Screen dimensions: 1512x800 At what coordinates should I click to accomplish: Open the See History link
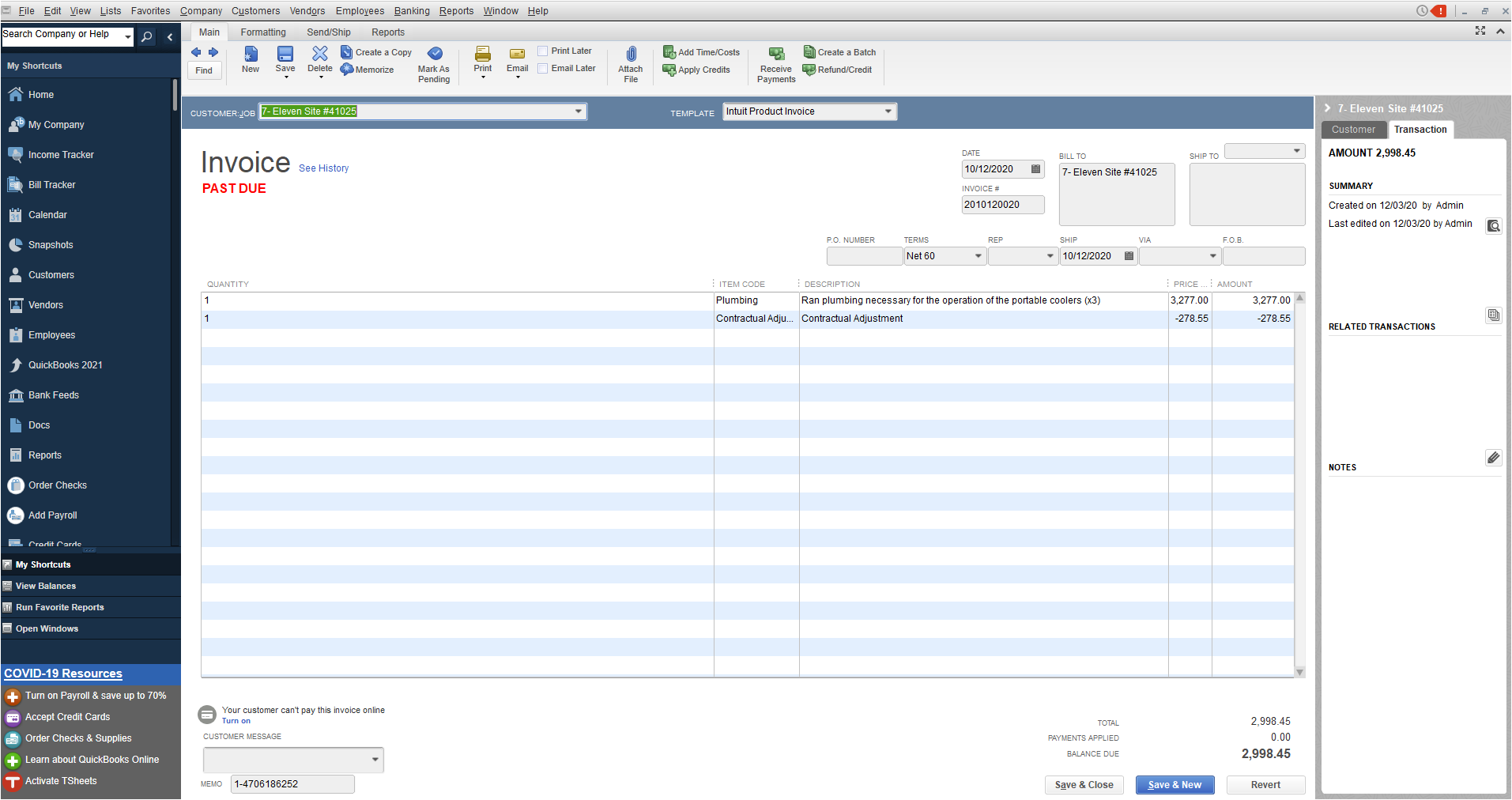(323, 168)
